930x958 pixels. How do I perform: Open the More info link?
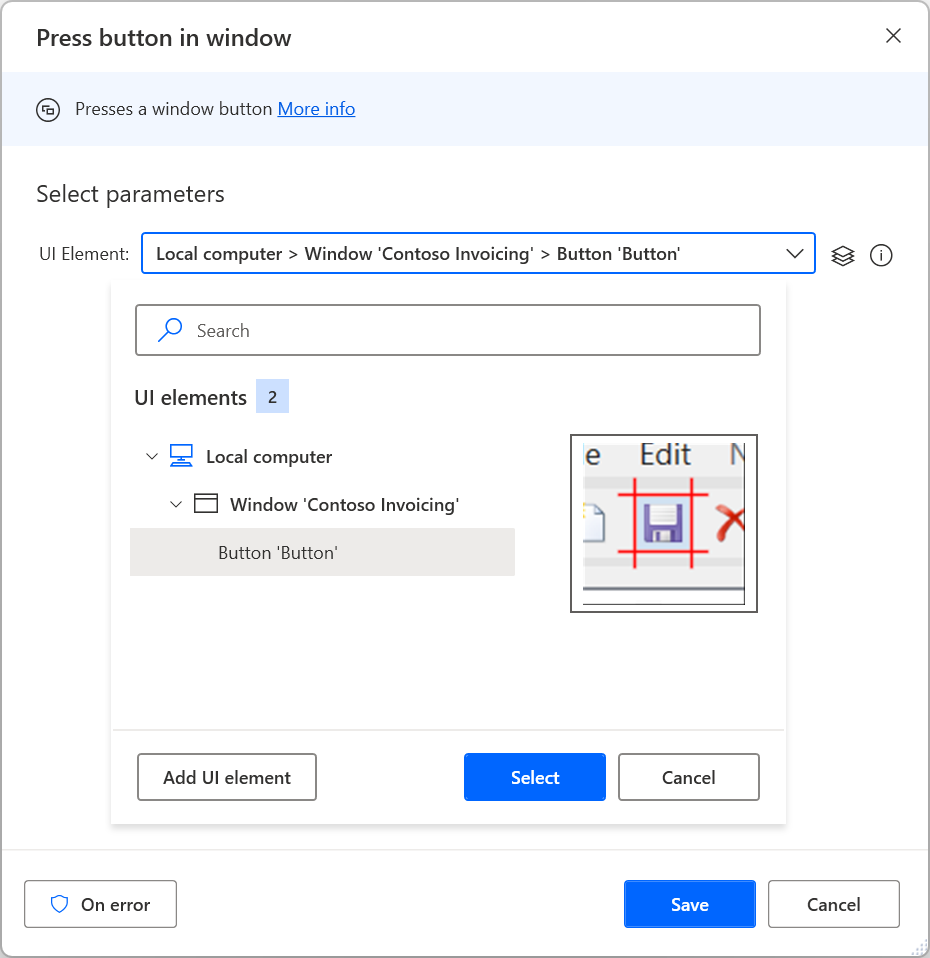pos(316,109)
